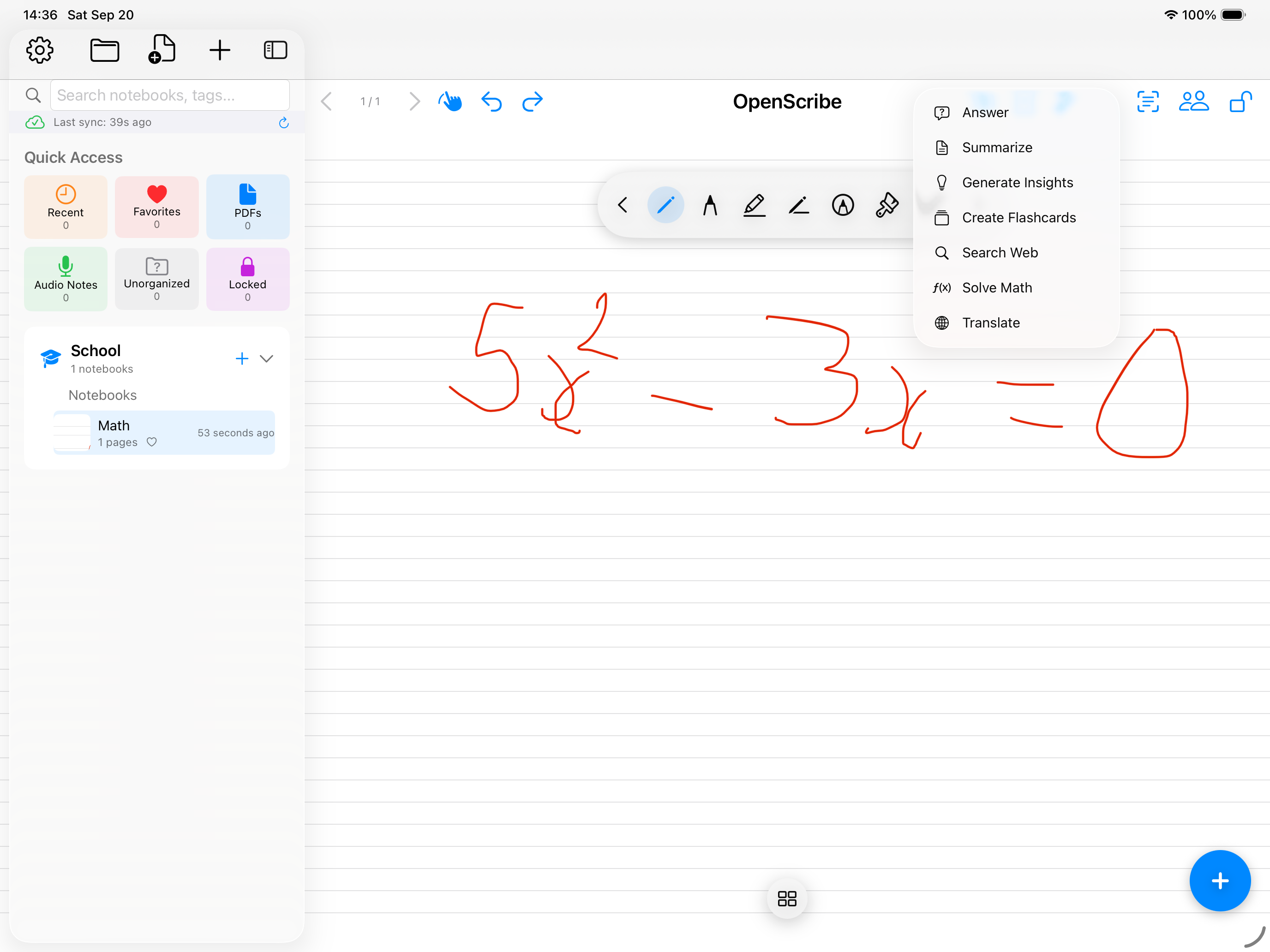Image resolution: width=1270 pixels, height=952 pixels.
Task: Click the undo icon
Action: (491, 101)
